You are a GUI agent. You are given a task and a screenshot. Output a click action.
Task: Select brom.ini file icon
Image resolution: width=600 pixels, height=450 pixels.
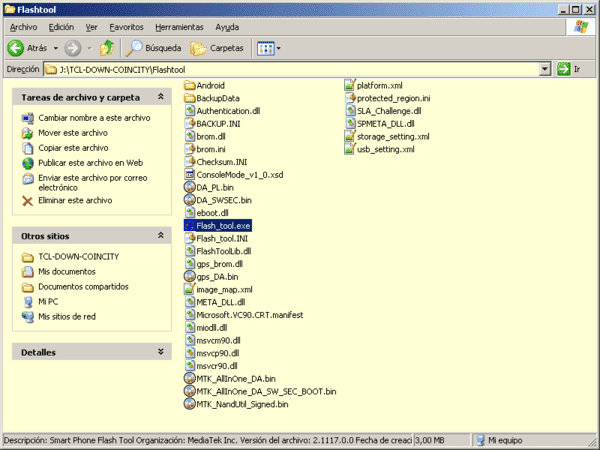click(x=189, y=149)
